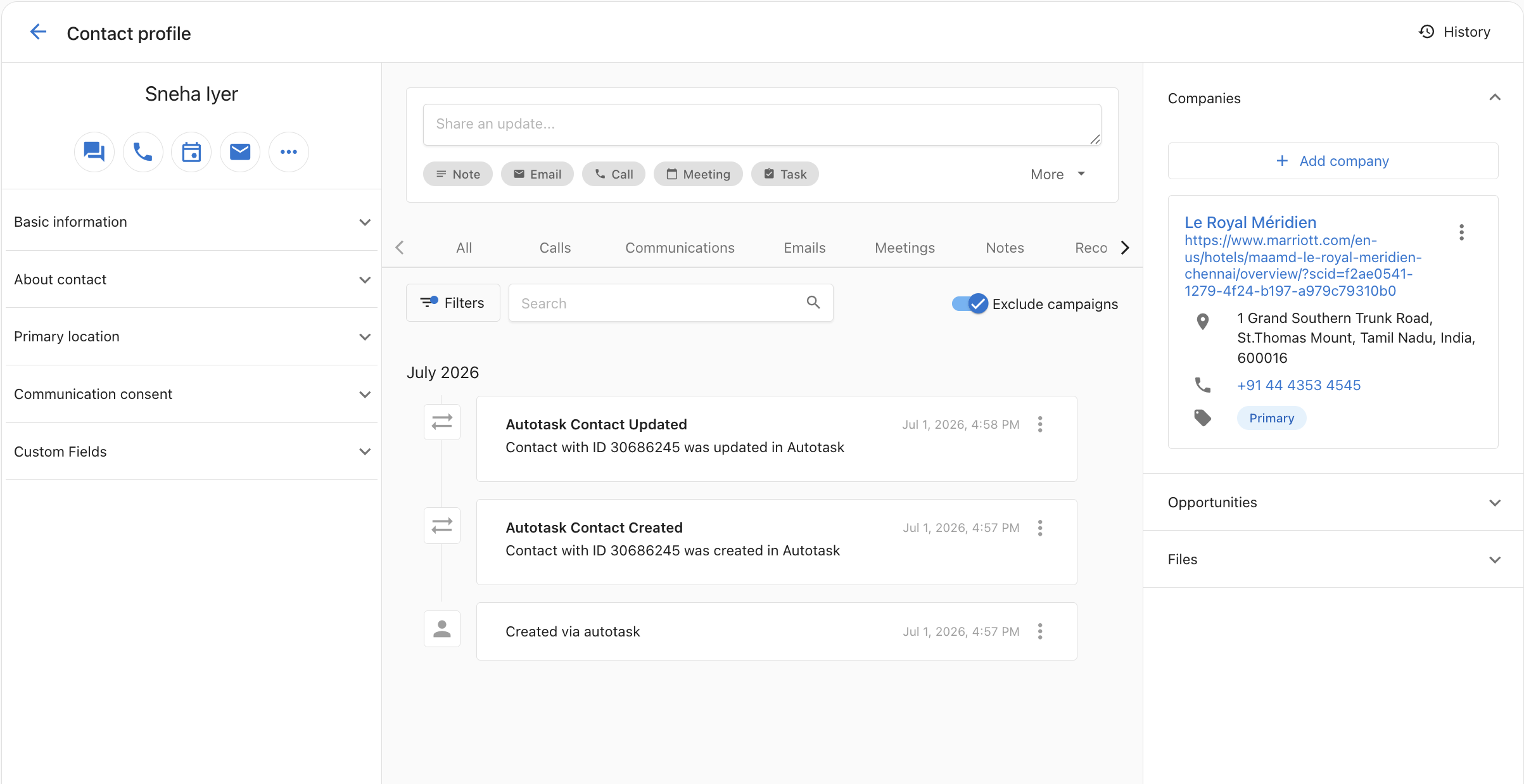This screenshot has height=784, width=1524.
Task: Click in the Share an update text box
Action: pyautogui.click(x=762, y=124)
